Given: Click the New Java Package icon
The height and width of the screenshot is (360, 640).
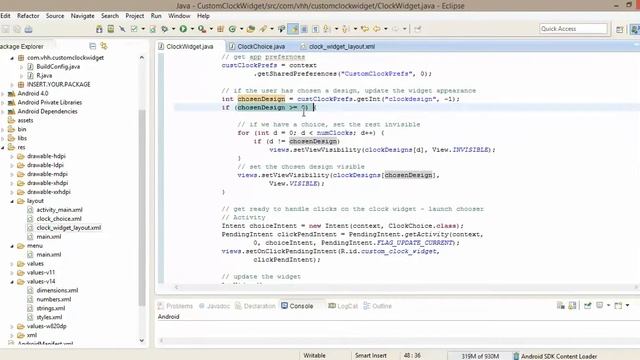Looking at the screenshot, I should tap(220, 29).
